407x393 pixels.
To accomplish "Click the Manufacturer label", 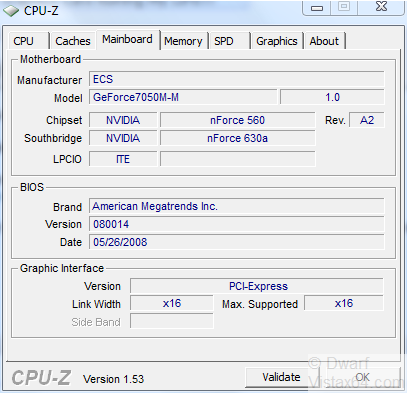I will tap(49, 80).
